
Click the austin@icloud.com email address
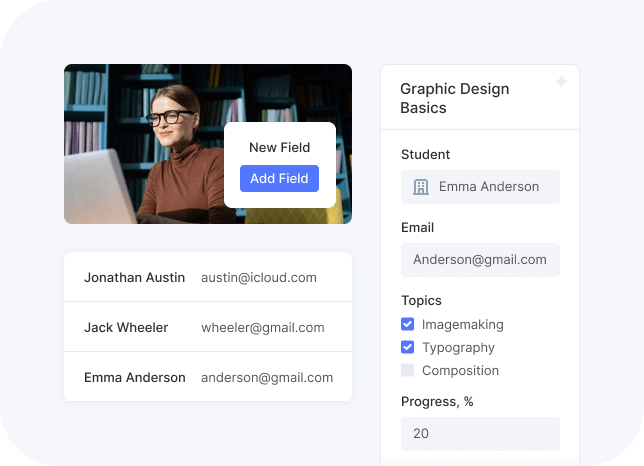(x=258, y=277)
